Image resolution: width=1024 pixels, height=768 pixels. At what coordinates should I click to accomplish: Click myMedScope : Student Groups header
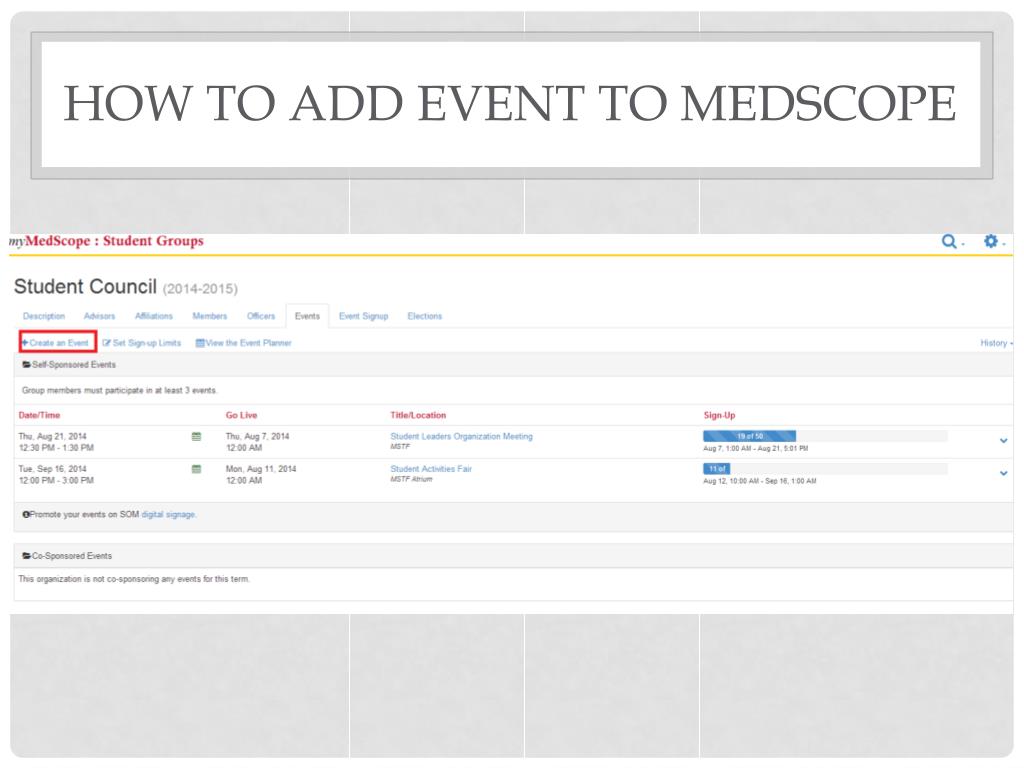106,241
